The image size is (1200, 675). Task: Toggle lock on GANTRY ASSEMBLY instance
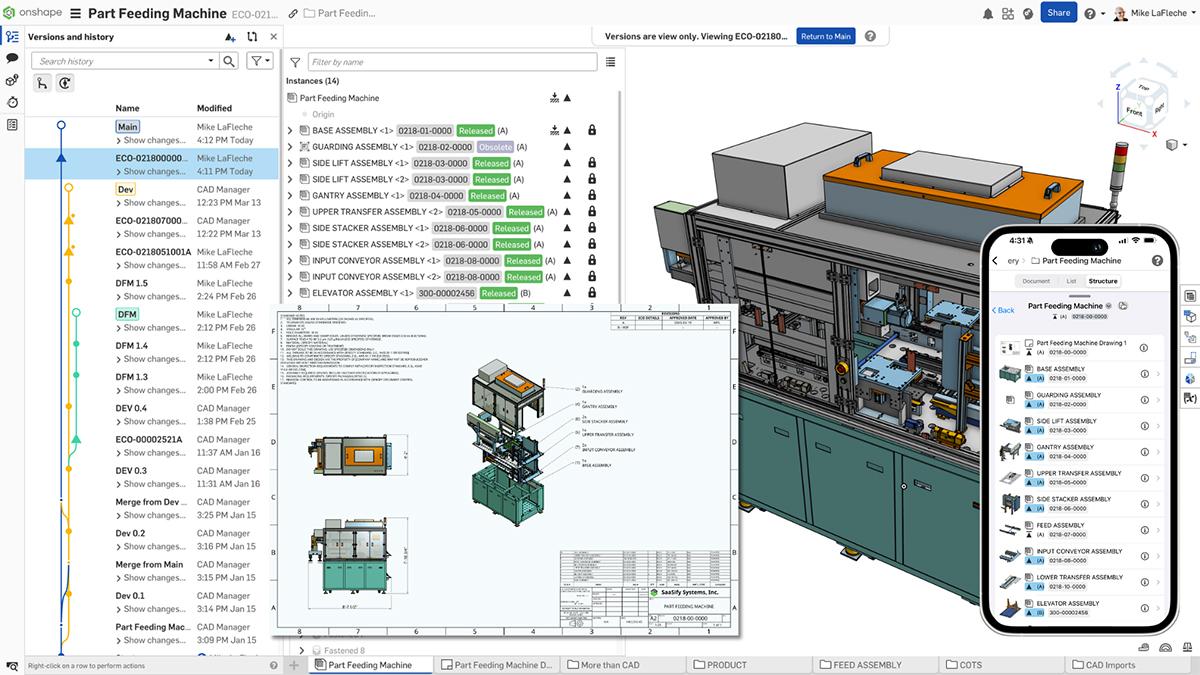pyautogui.click(x=592, y=196)
